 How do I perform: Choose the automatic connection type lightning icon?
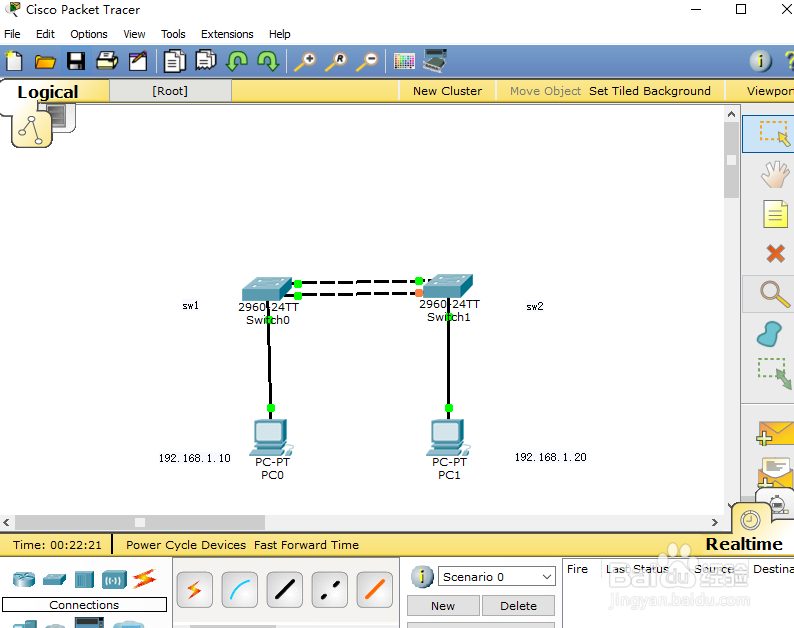coord(194,590)
